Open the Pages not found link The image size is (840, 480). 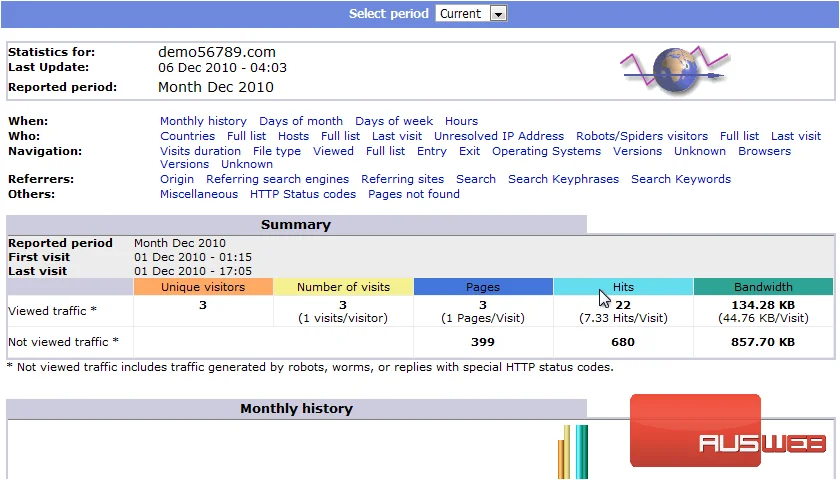[414, 194]
